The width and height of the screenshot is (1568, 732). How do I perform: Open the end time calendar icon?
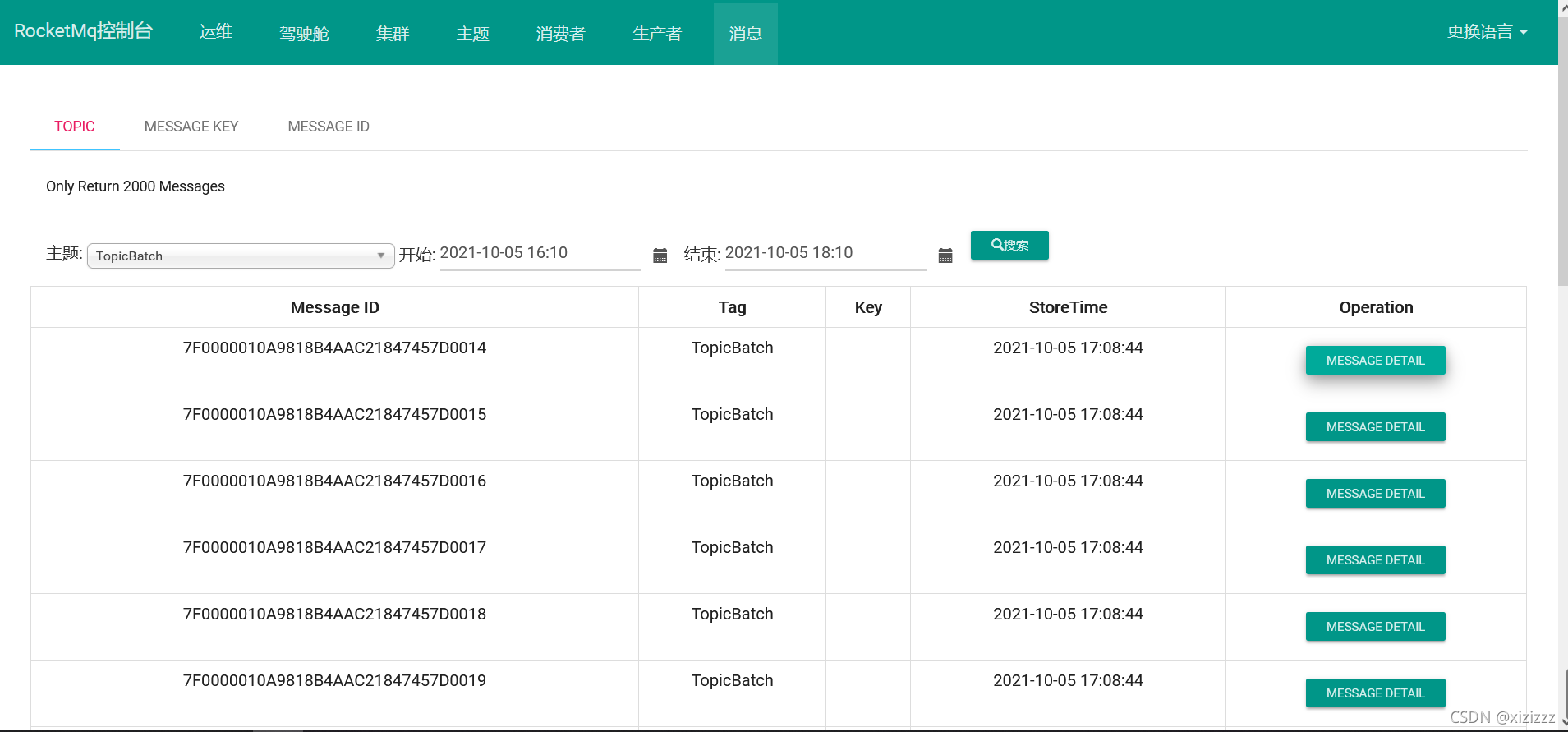945,256
